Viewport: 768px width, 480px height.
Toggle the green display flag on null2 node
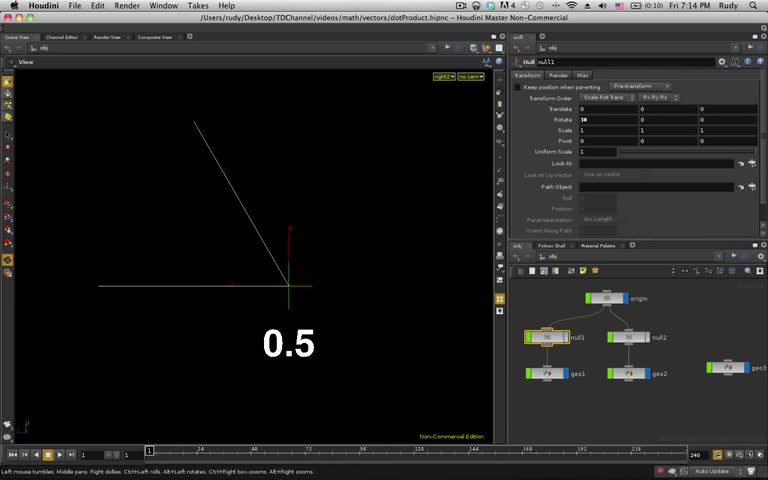tap(610, 337)
